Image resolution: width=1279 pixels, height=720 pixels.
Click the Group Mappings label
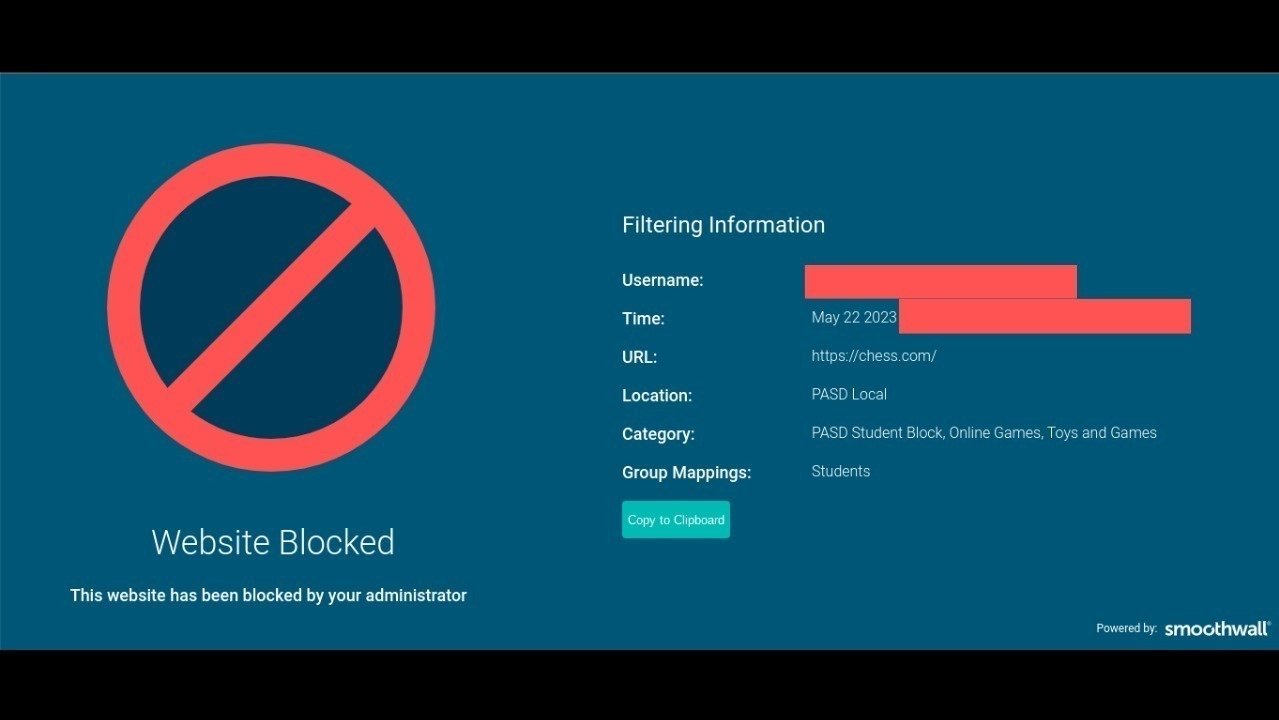point(686,473)
